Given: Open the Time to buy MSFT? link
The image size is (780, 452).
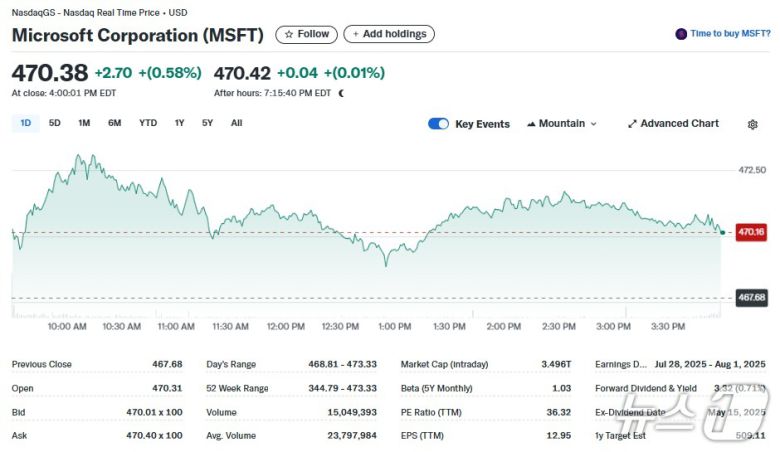Looking at the screenshot, I should [x=730, y=34].
